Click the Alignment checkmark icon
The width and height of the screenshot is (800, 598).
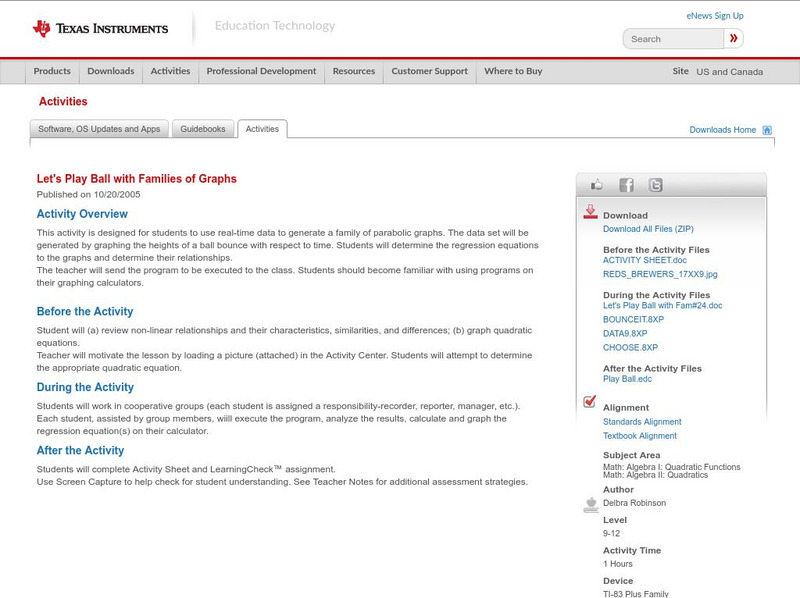(589, 402)
